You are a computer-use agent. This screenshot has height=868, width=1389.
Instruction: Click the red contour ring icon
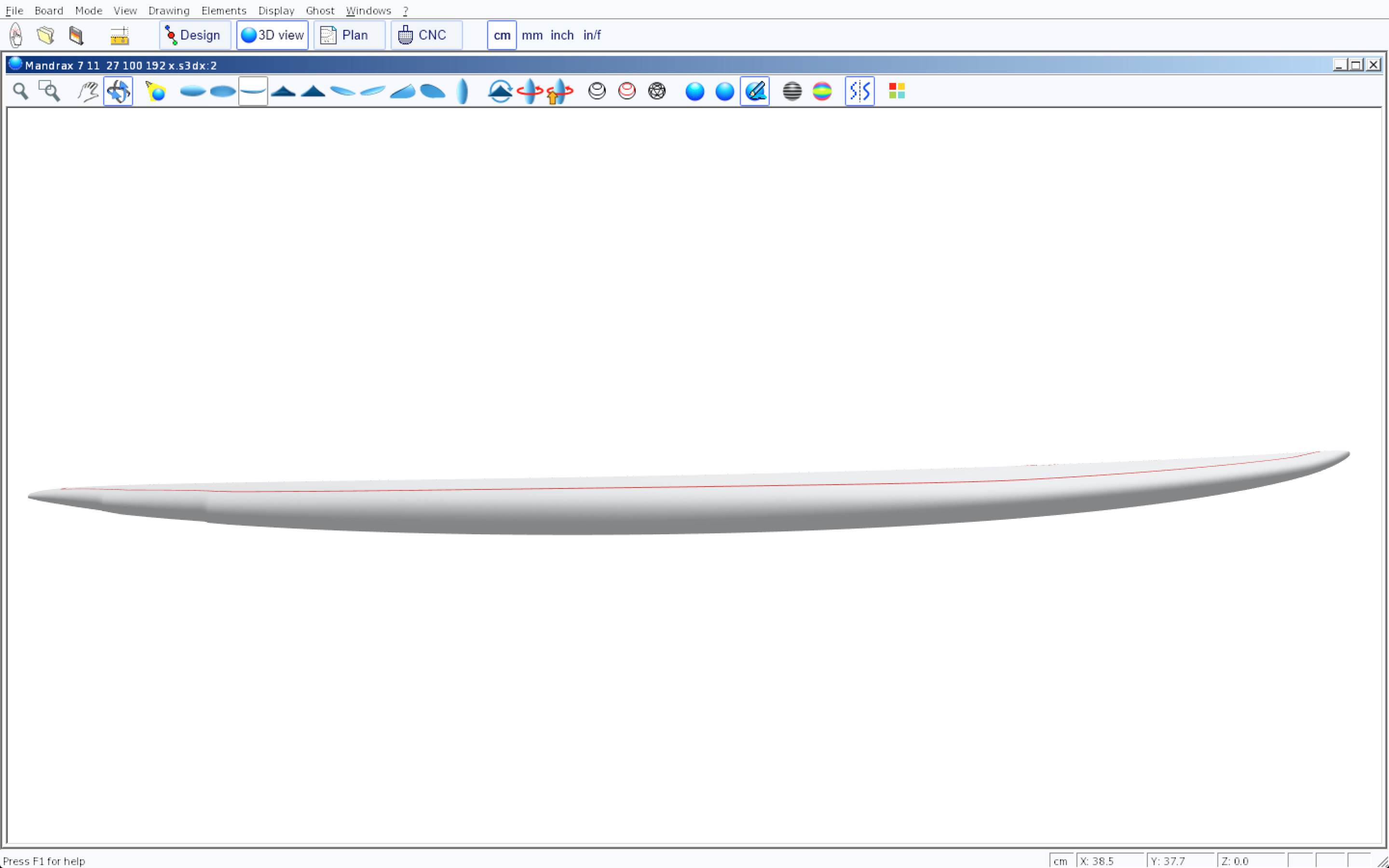[627, 91]
